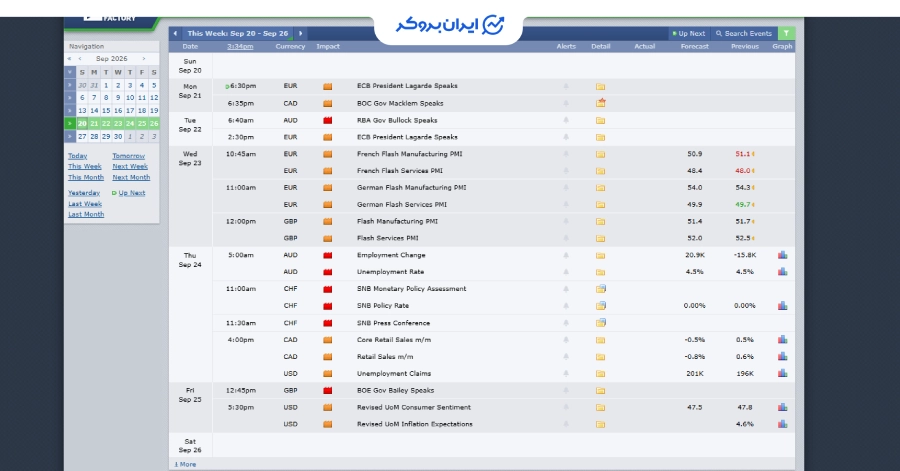Select week row of Sep 6 arrow

[x=69, y=98]
